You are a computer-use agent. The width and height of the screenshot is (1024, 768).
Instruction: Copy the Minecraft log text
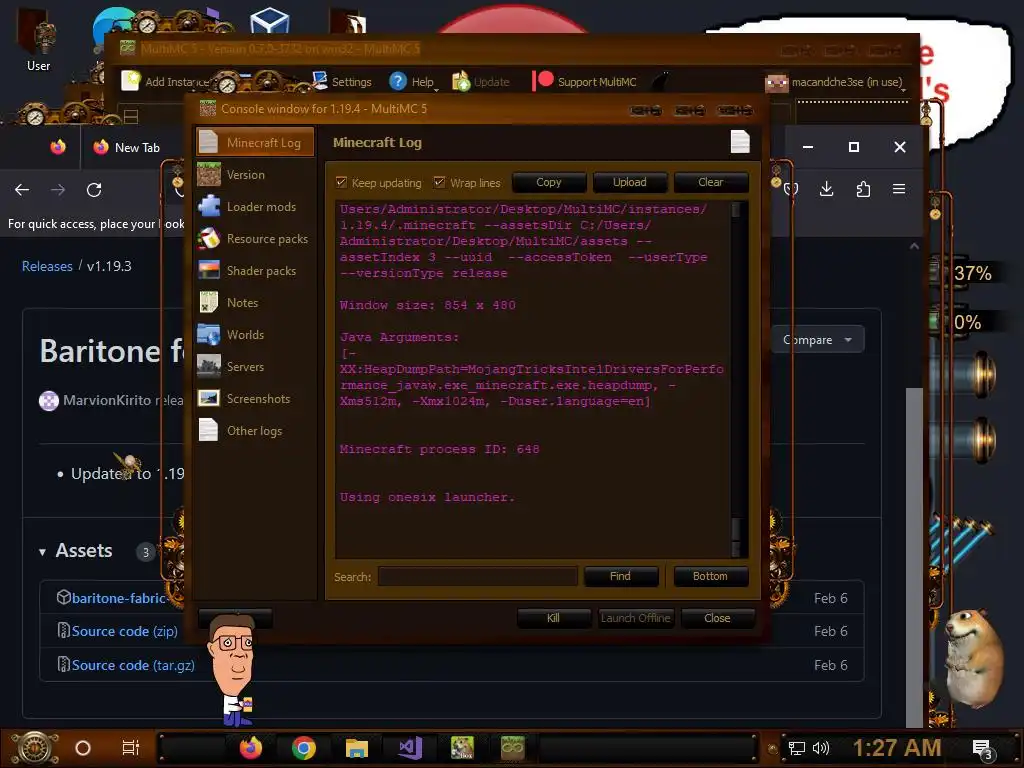coord(549,182)
